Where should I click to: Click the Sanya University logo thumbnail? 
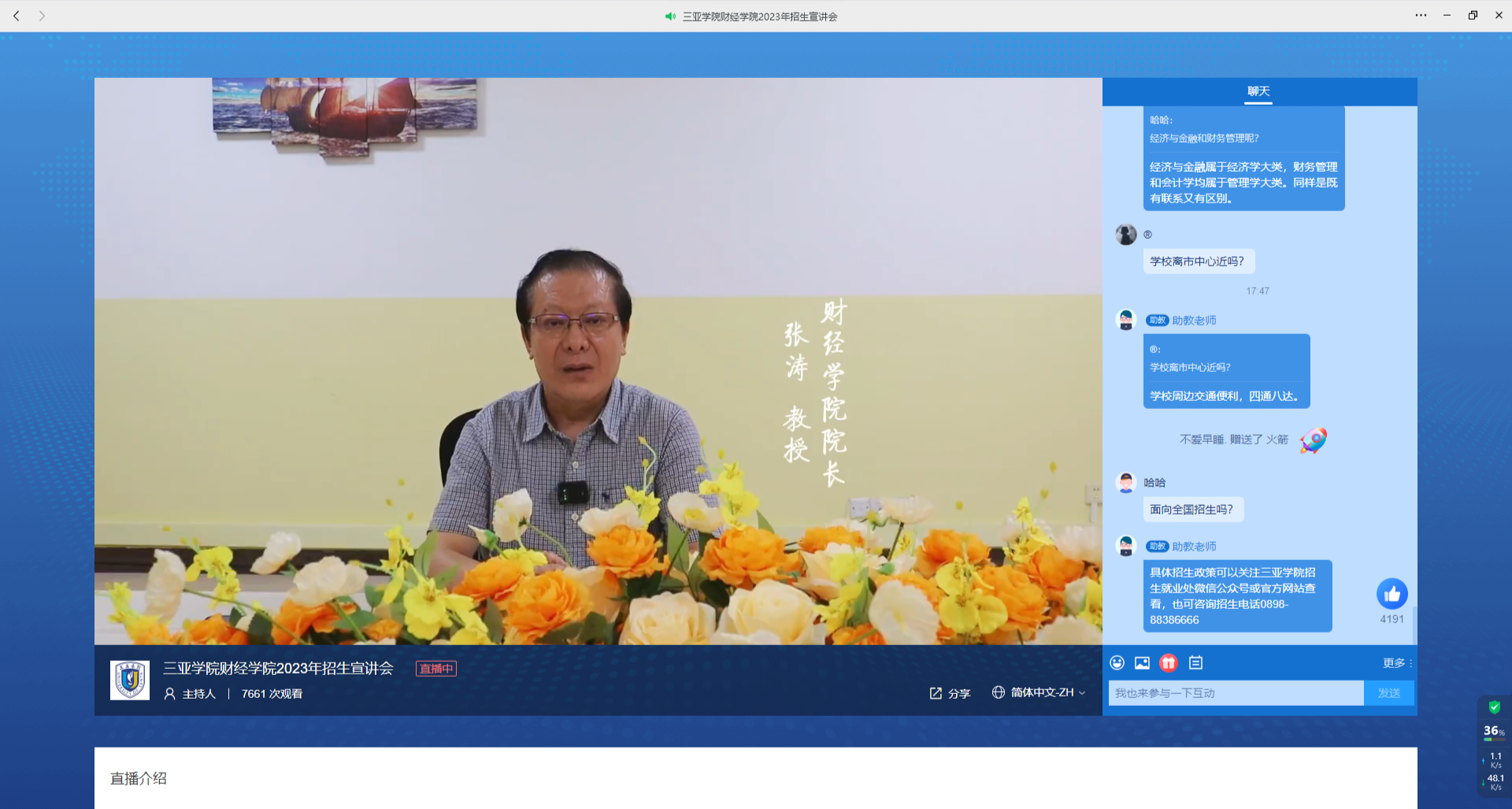pos(130,680)
